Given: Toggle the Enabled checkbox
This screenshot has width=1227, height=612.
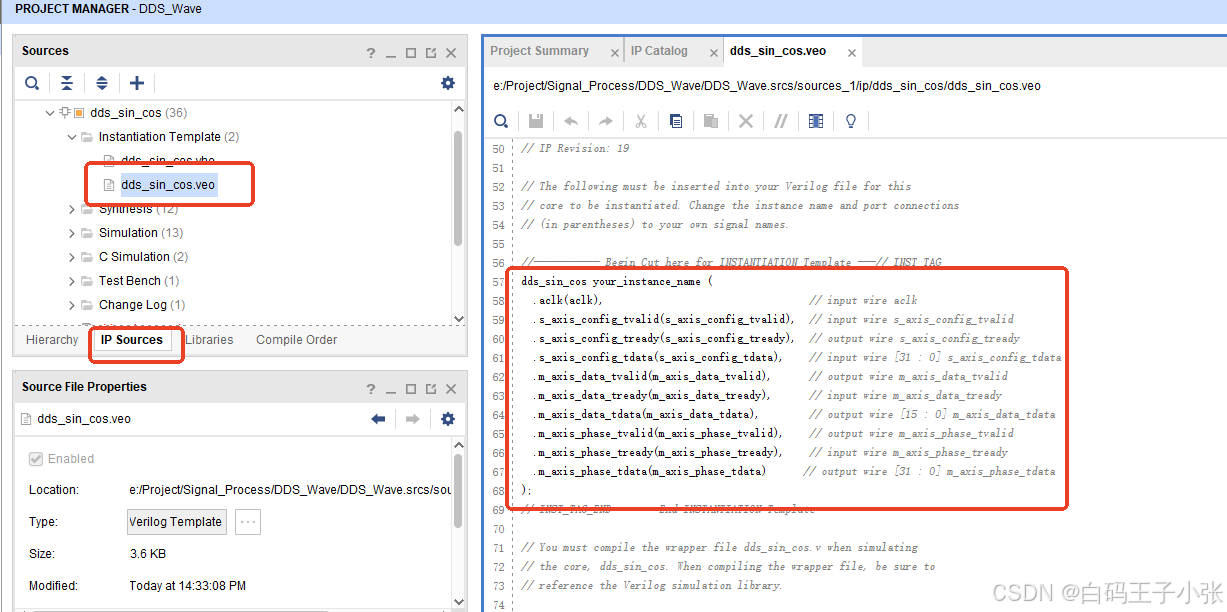Looking at the screenshot, I should pos(36,459).
